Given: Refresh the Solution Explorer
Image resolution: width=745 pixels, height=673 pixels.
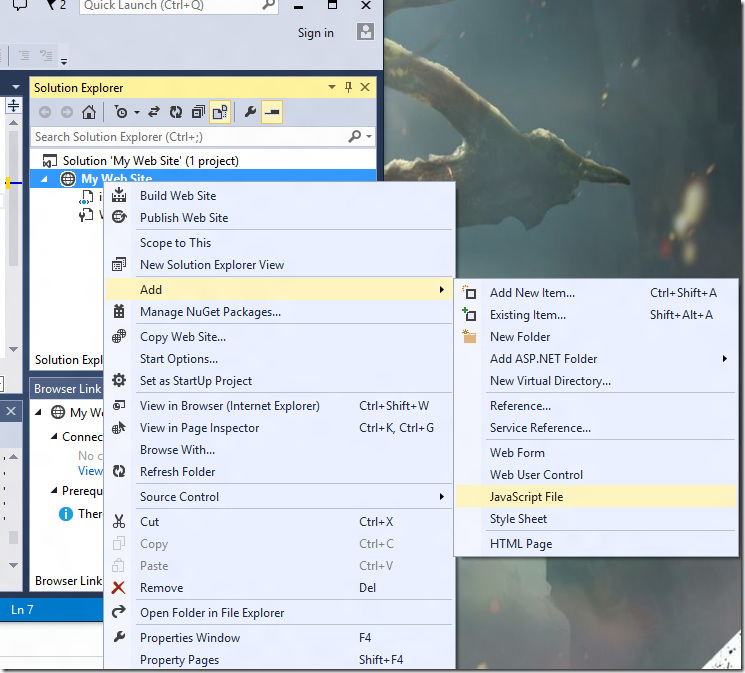Looking at the screenshot, I should pos(176,112).
